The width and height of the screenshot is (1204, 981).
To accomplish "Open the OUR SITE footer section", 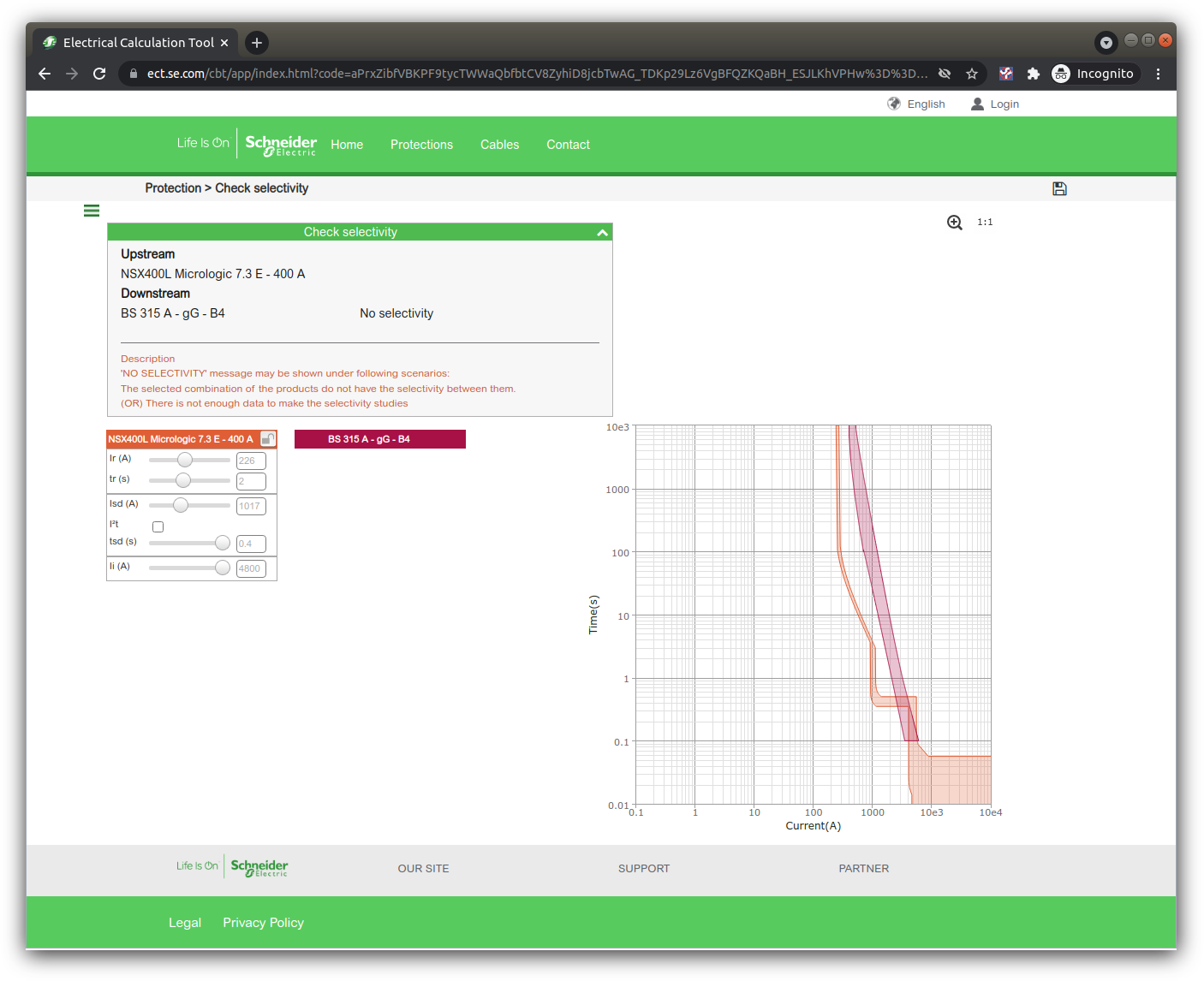I will 423,868.
